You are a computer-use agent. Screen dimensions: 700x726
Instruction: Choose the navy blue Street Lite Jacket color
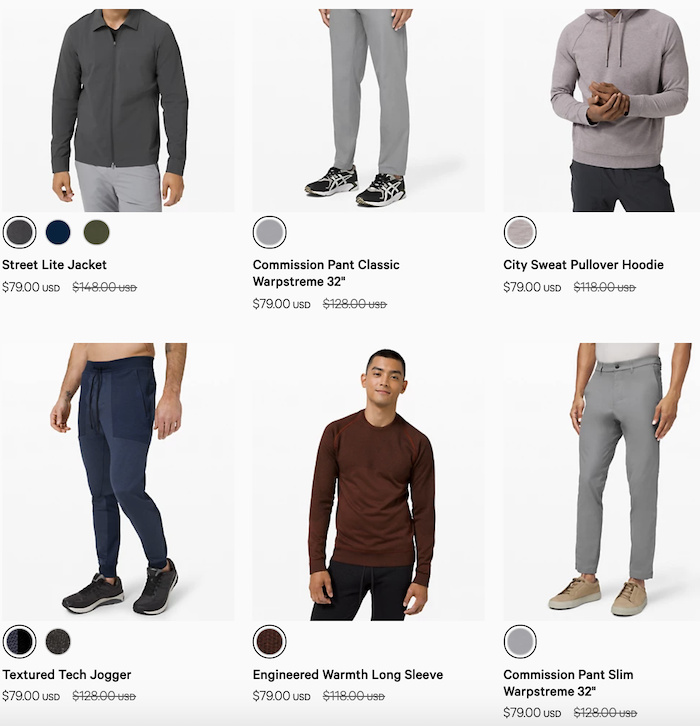point(58,232)
